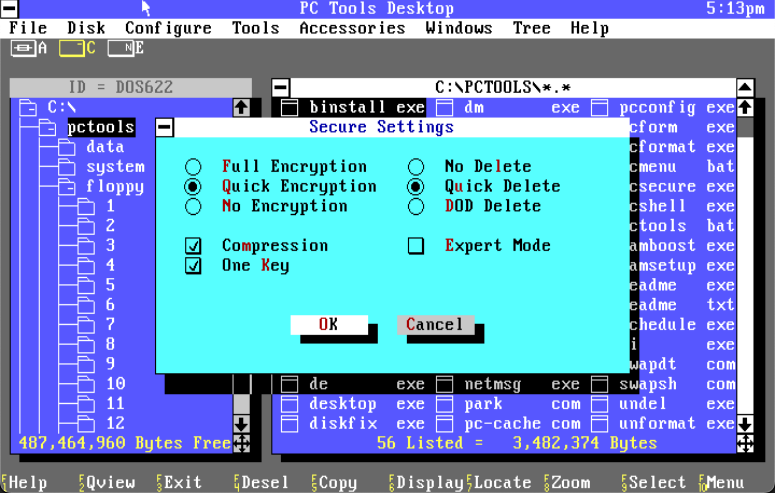The height and width of the screenshot is (493, 775).
Task: Click the file icon beside pc-cache com
Action: [x=444, y=424]
